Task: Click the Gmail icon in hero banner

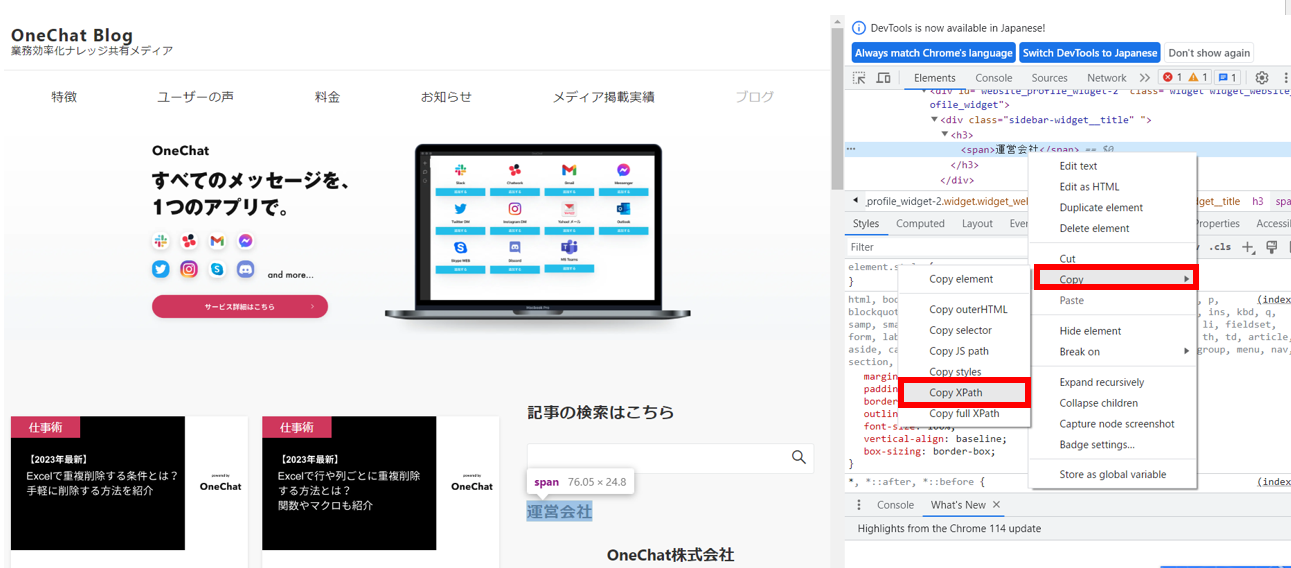Action: 217,241
